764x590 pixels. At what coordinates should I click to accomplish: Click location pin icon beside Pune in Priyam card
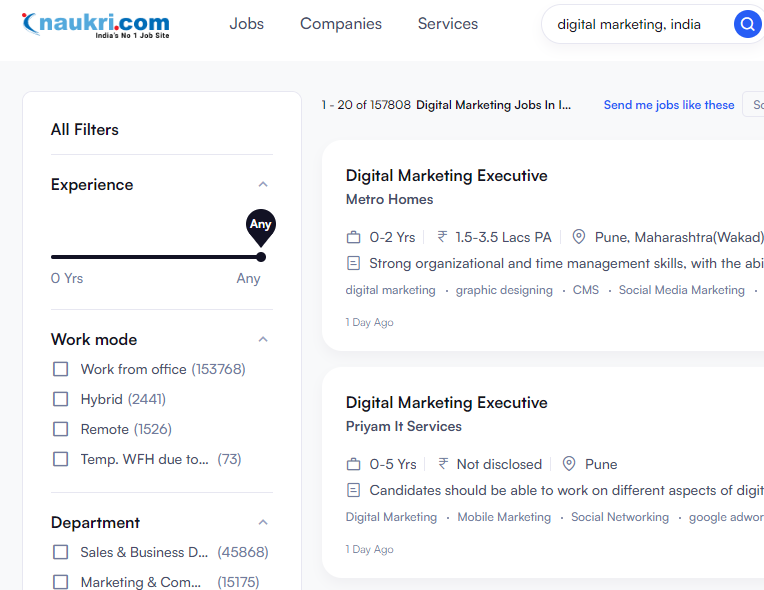click(x=569, y=464)
